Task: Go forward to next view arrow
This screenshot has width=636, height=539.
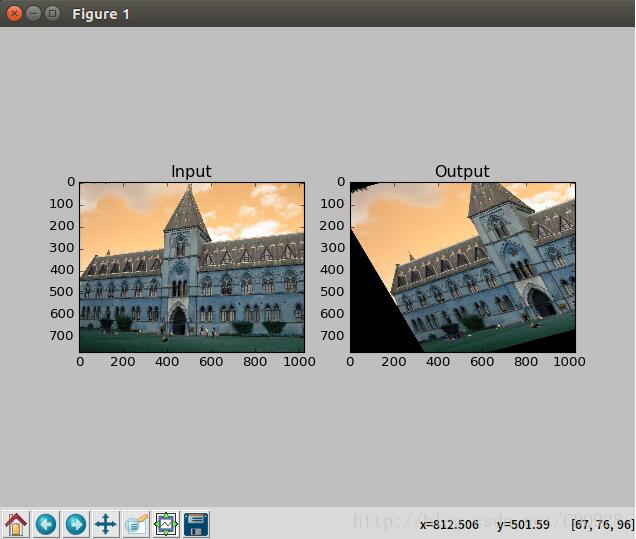Action: [75, 524]
